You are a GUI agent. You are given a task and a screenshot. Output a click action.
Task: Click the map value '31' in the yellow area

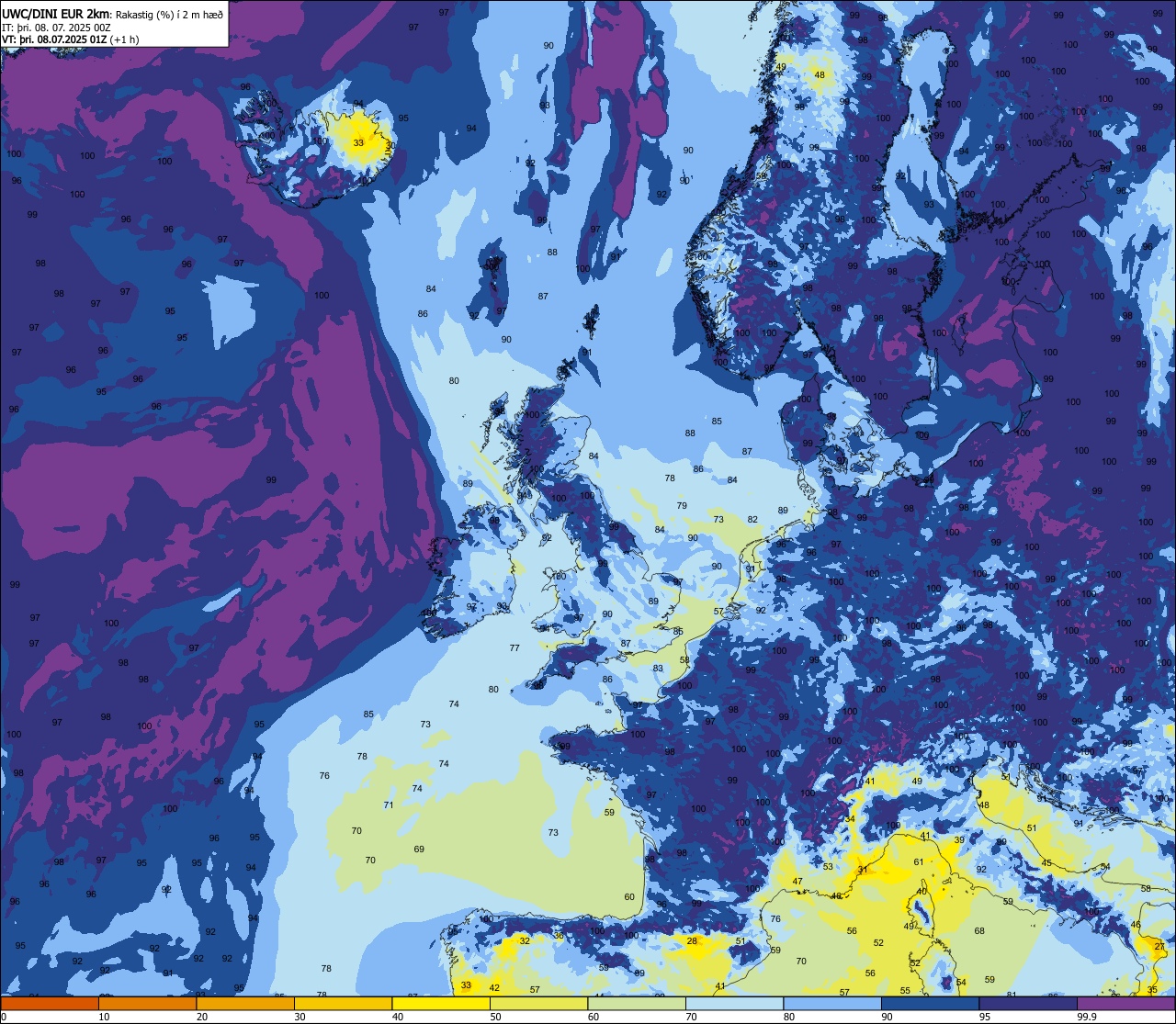click(x=862, y=870)
